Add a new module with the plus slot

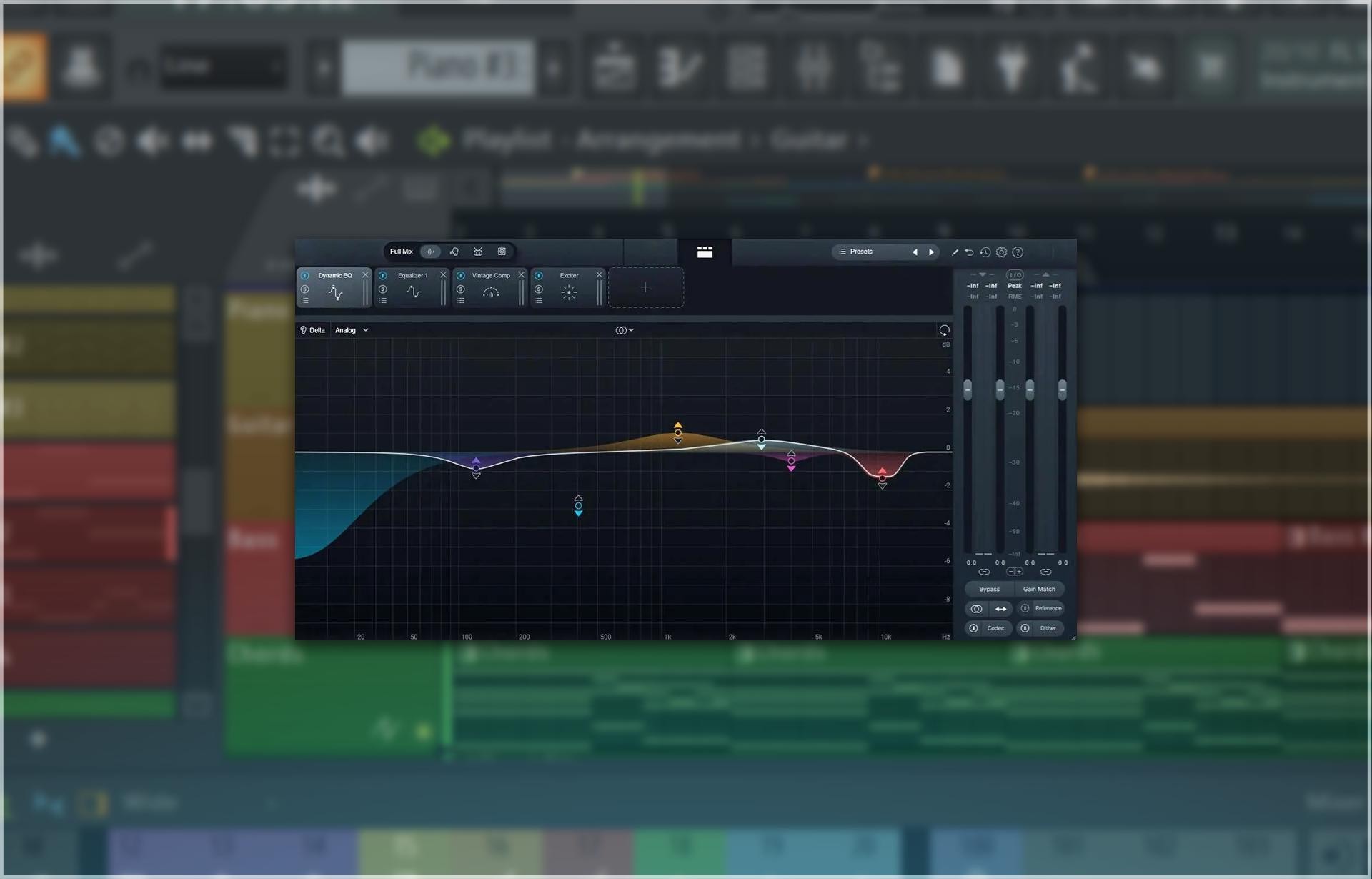pyautogui.click(x=645, y=287)
